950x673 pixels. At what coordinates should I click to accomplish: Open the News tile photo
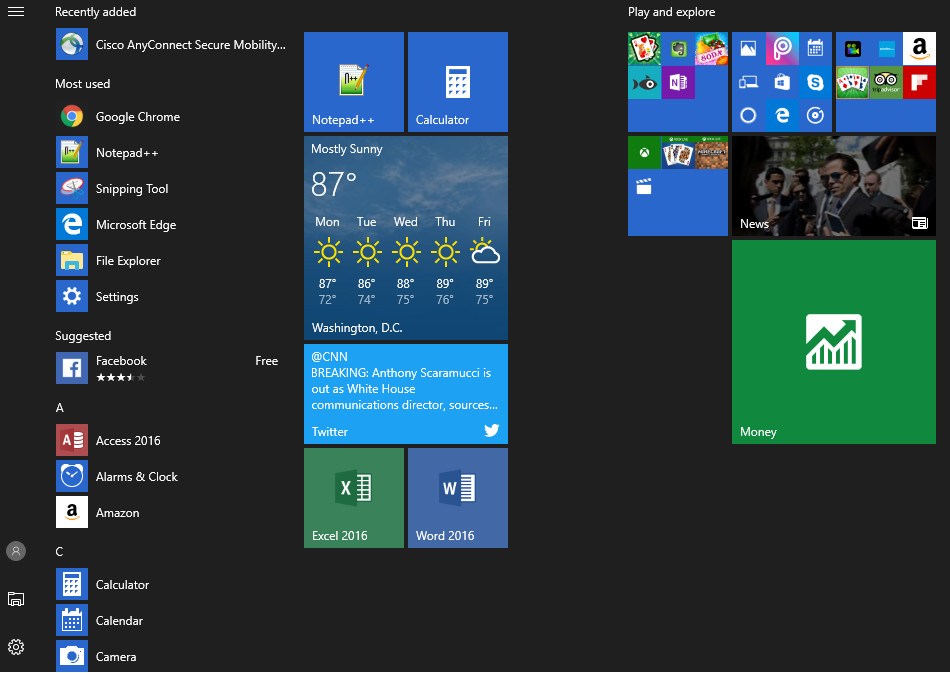(834, 186)
